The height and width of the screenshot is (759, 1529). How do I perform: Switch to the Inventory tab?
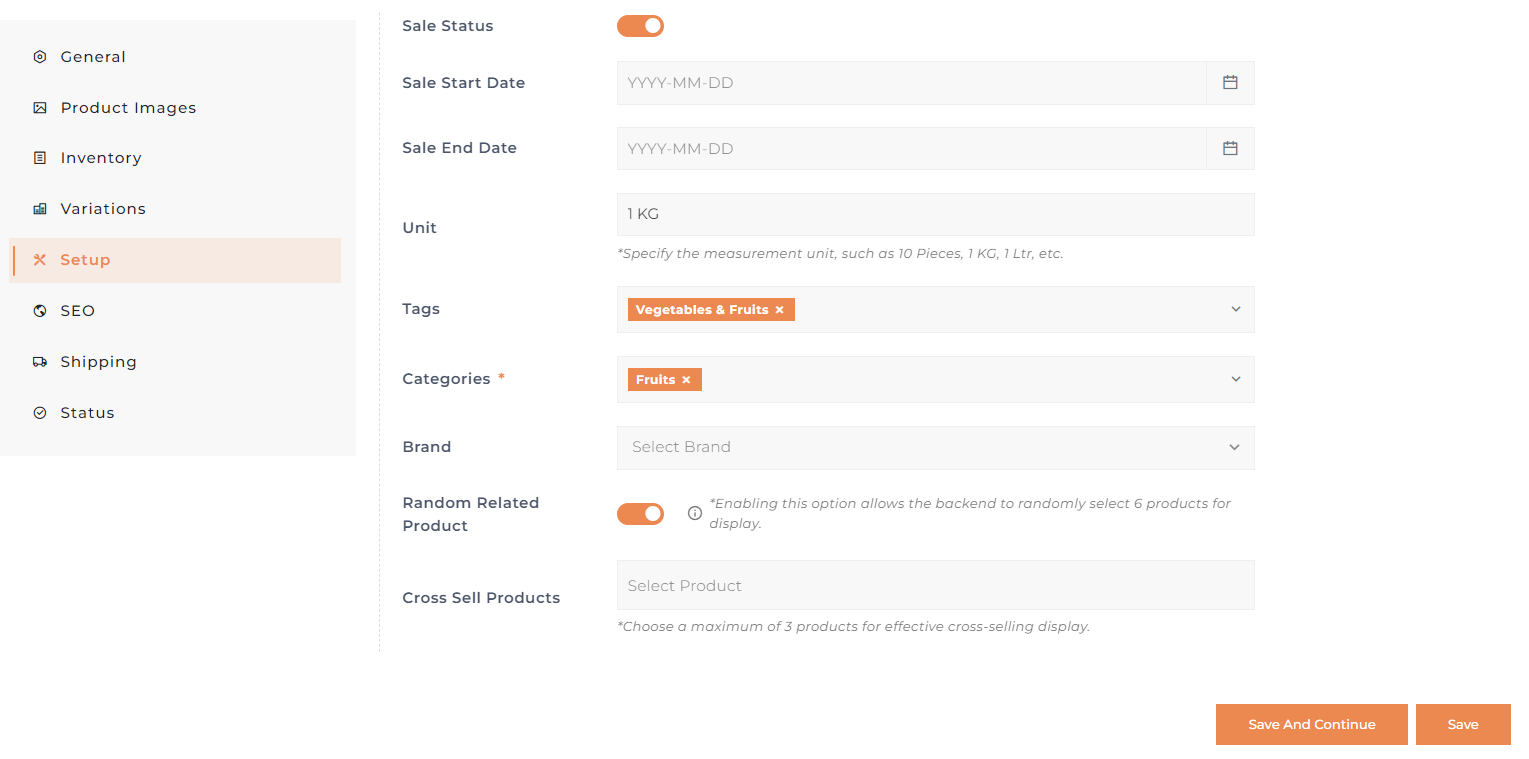(x=100, y=158)
